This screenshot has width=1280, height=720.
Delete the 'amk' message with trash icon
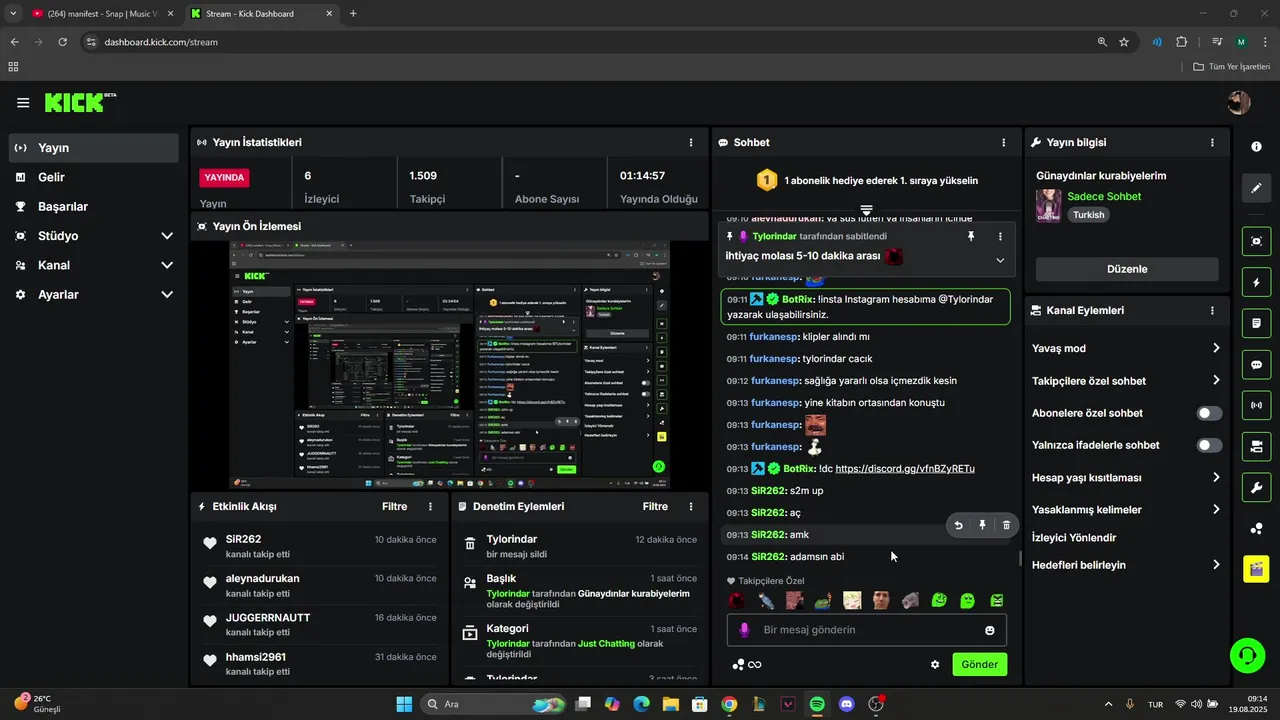point(1006,525)
